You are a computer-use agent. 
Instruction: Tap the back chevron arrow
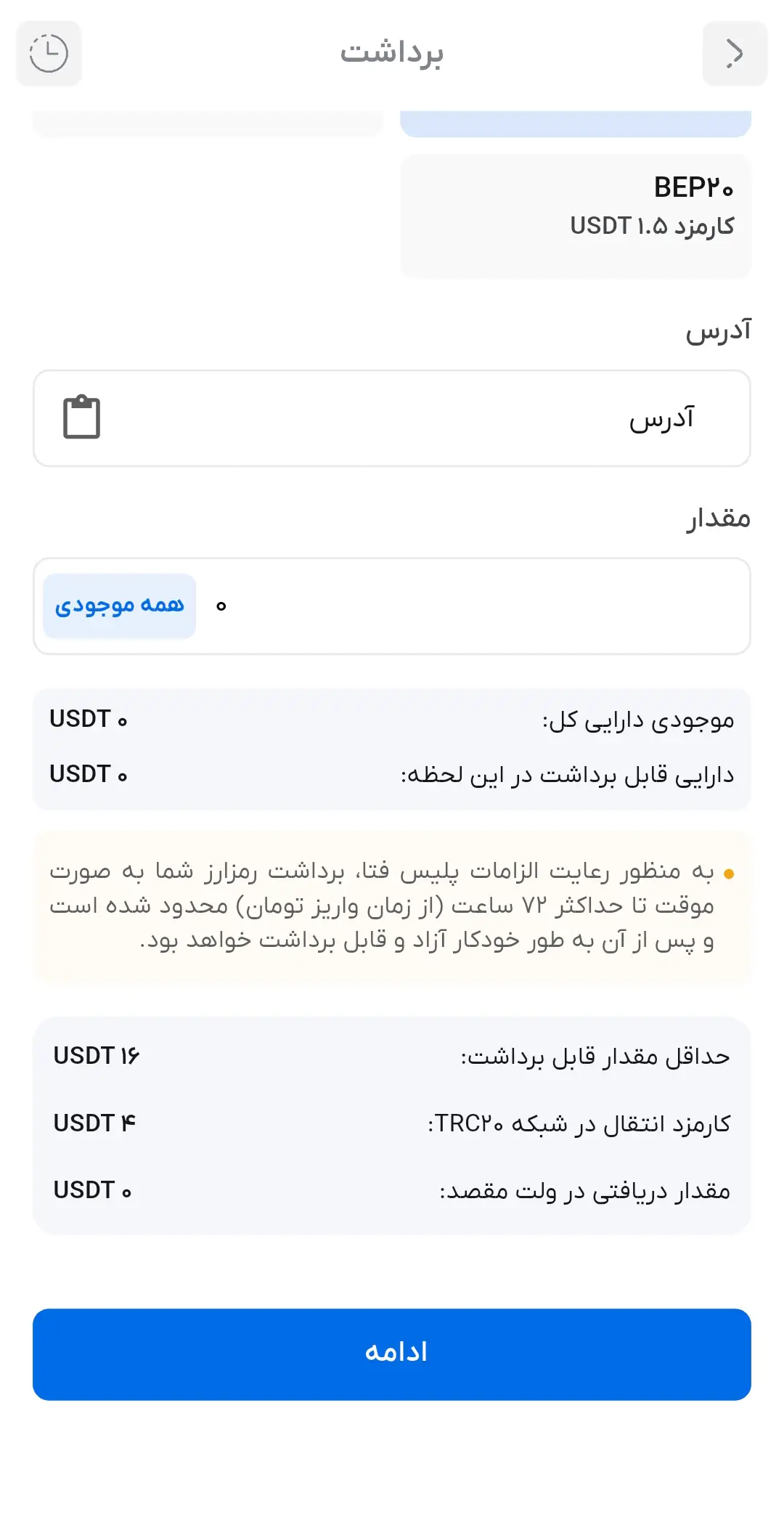click(x=734, y=53)
